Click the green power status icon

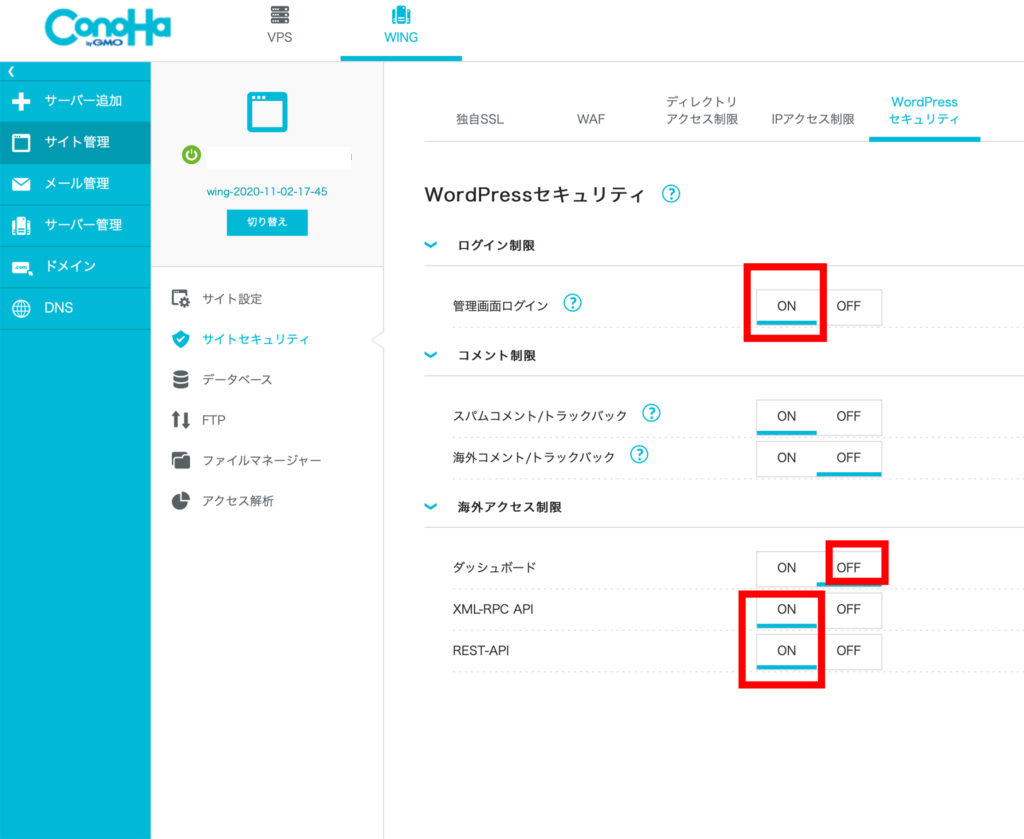click(x=191, y=155)
